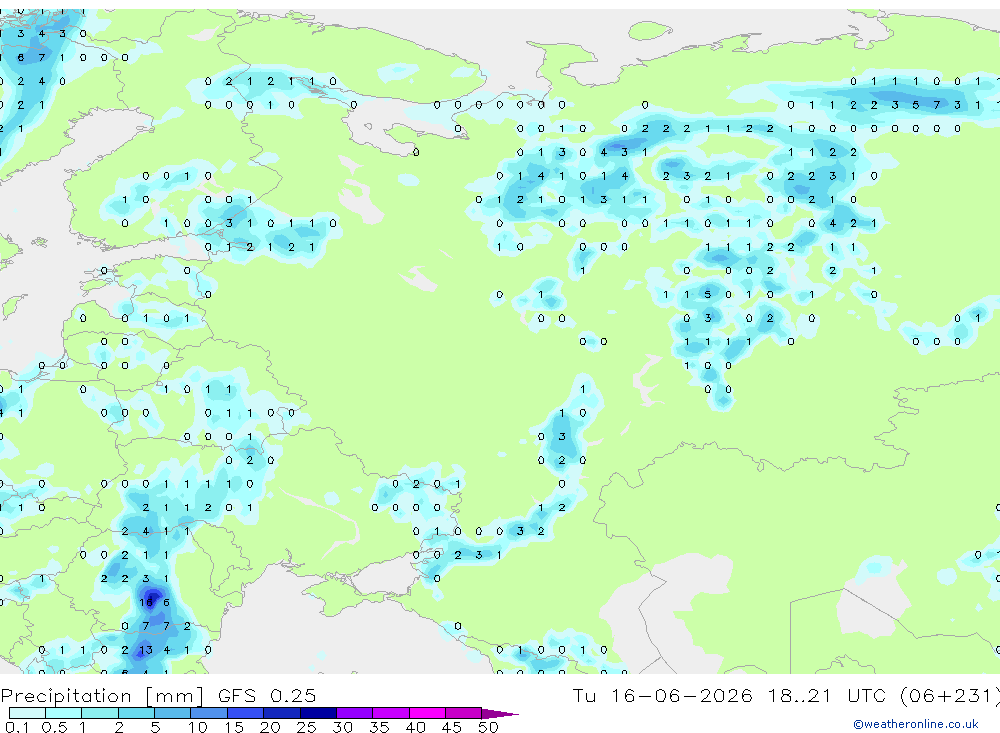This screenshot has height=733, width=1000.
Task: Click the 40–45 mm magenta legend swatch
Action: click(x=427, y=713)
